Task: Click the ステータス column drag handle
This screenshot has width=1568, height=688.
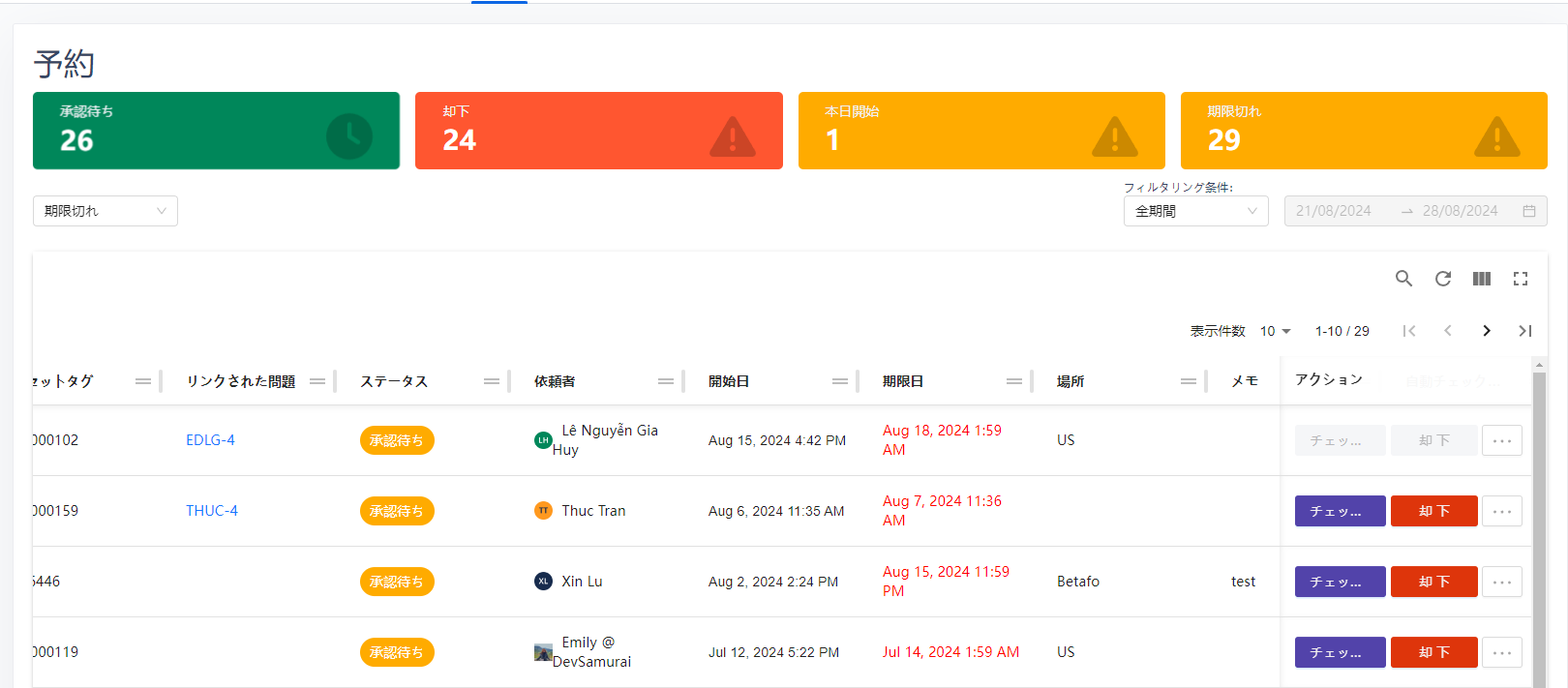Action: click(492, 381)
